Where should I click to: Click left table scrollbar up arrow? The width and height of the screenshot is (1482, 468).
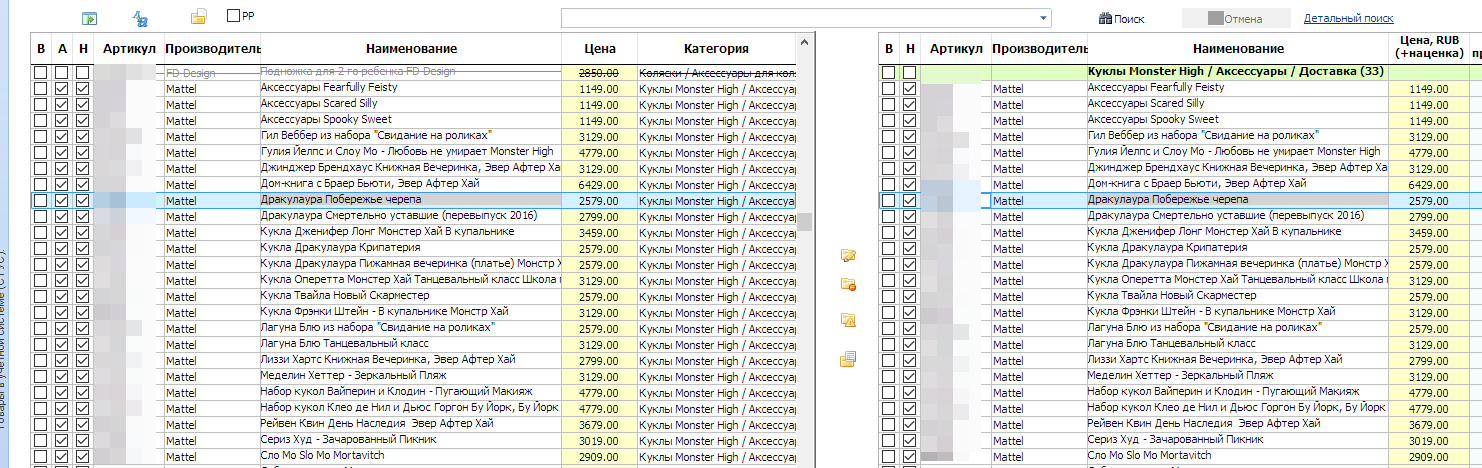coord(804,43)
